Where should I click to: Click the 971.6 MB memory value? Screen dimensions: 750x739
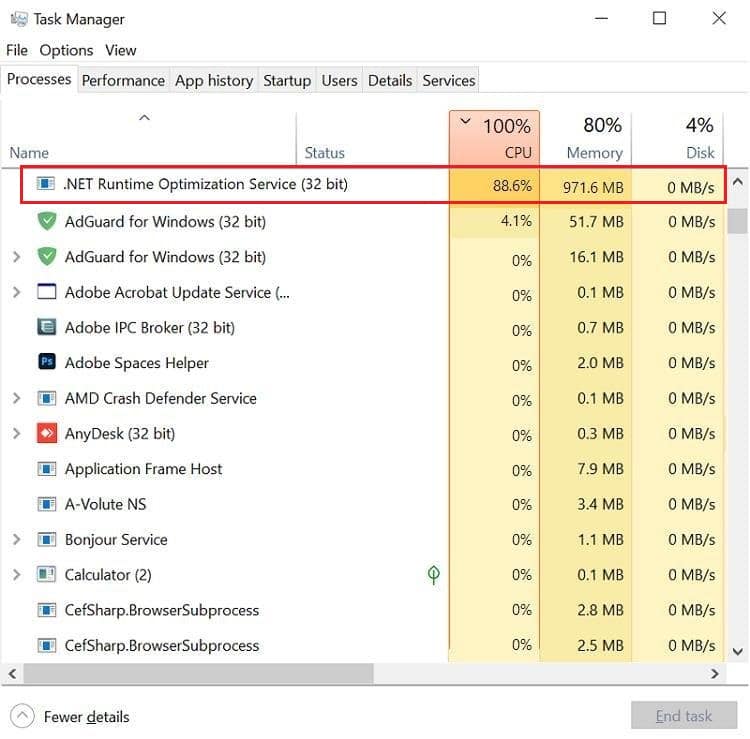point(593,187)
